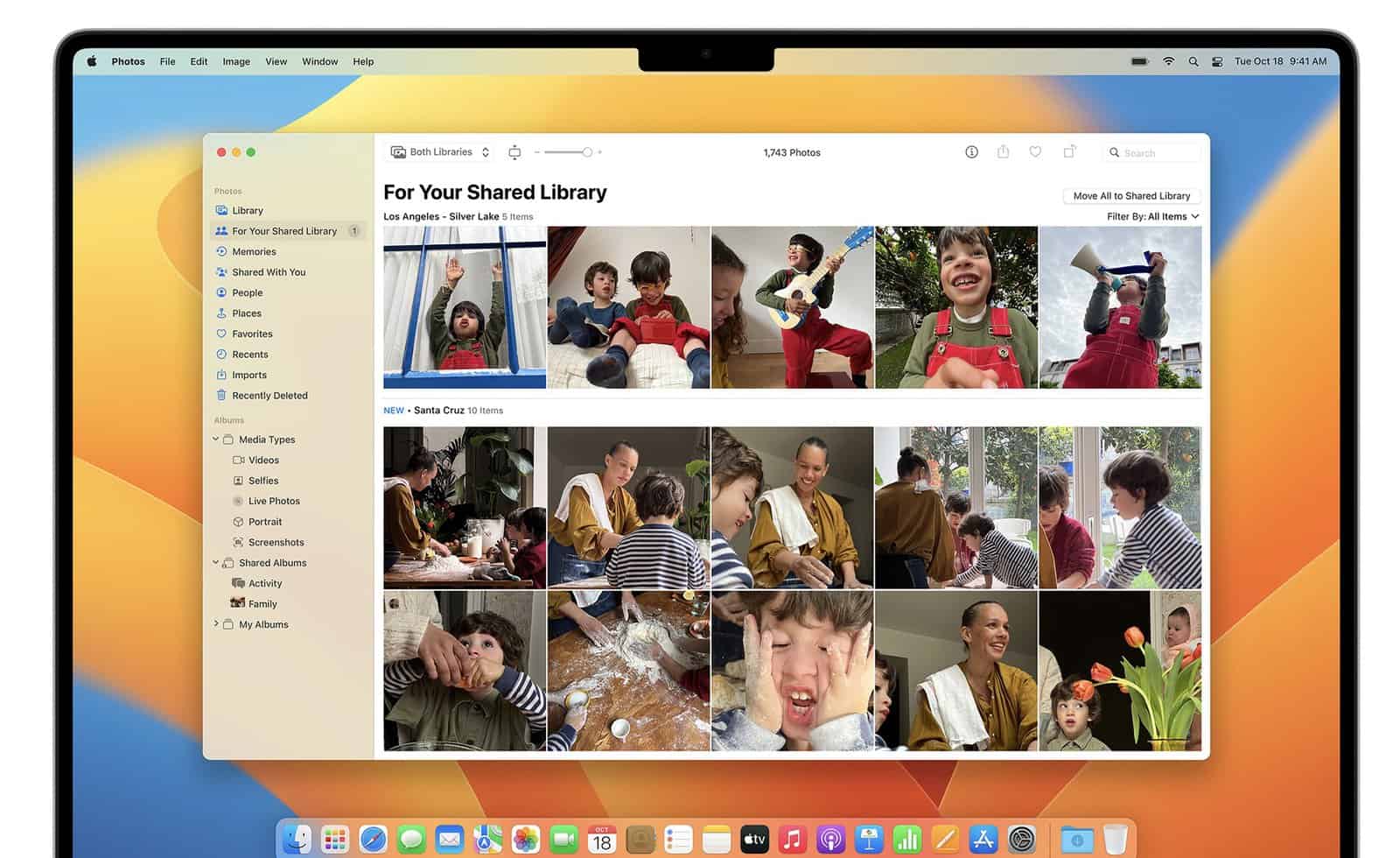Open Recently Deleted in sidebar
Viewport: 1400px width, 858px height.
click(x=269, y=396)
